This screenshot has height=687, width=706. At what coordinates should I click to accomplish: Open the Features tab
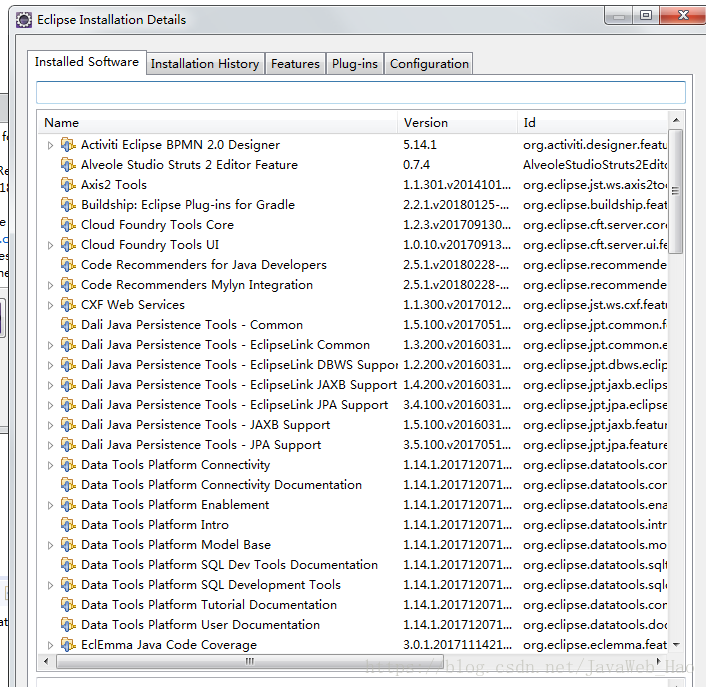coord(295,63)
